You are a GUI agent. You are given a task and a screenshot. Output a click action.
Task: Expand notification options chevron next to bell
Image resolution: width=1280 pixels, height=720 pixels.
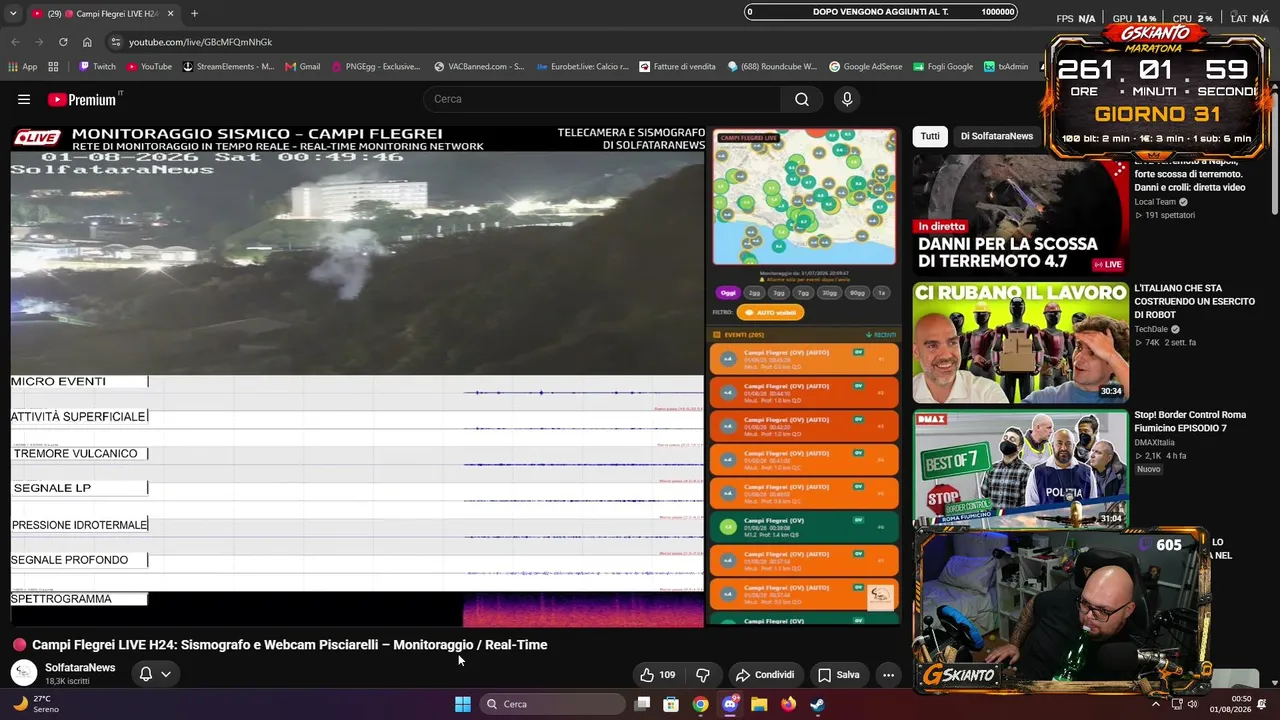click(166, 674)
